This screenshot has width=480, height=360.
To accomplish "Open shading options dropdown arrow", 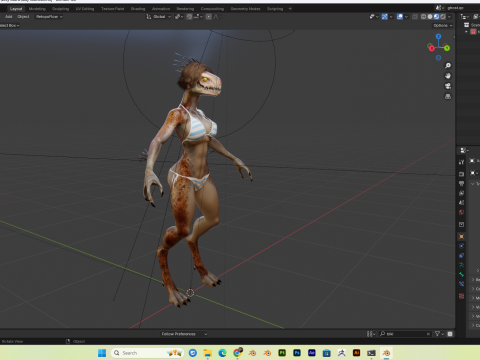I will tap(449, 17).
